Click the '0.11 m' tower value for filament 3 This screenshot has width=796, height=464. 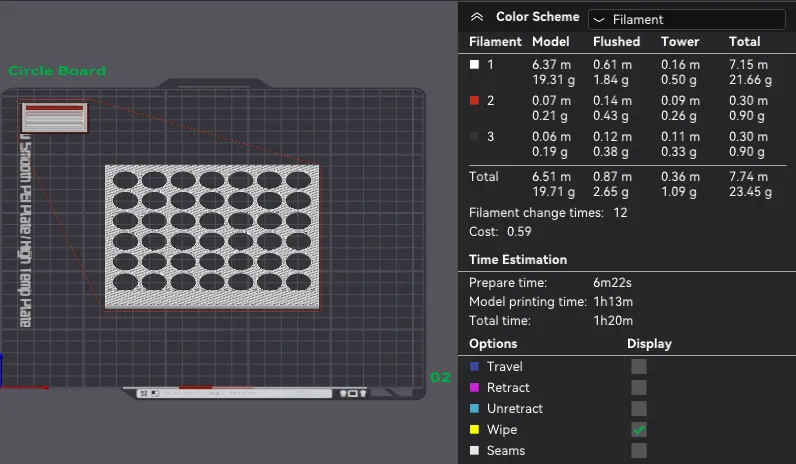[x=680, y=137]
